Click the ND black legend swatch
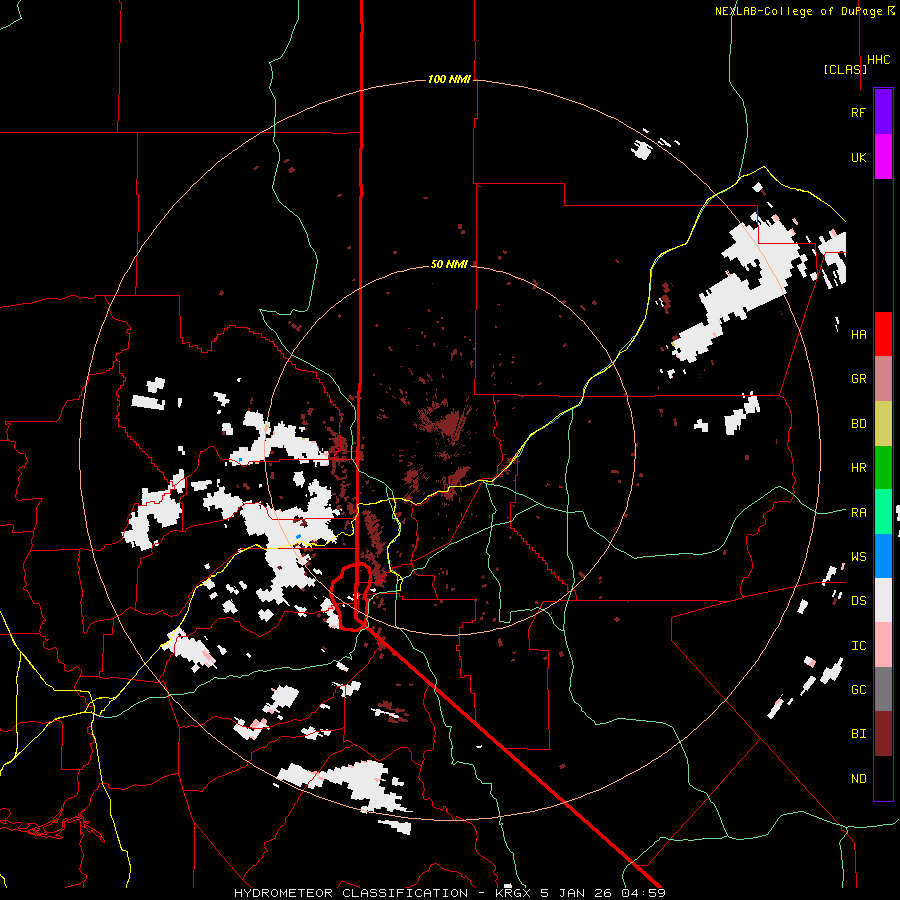The width and height of the screenshot is (900, 900). (883, 778)
